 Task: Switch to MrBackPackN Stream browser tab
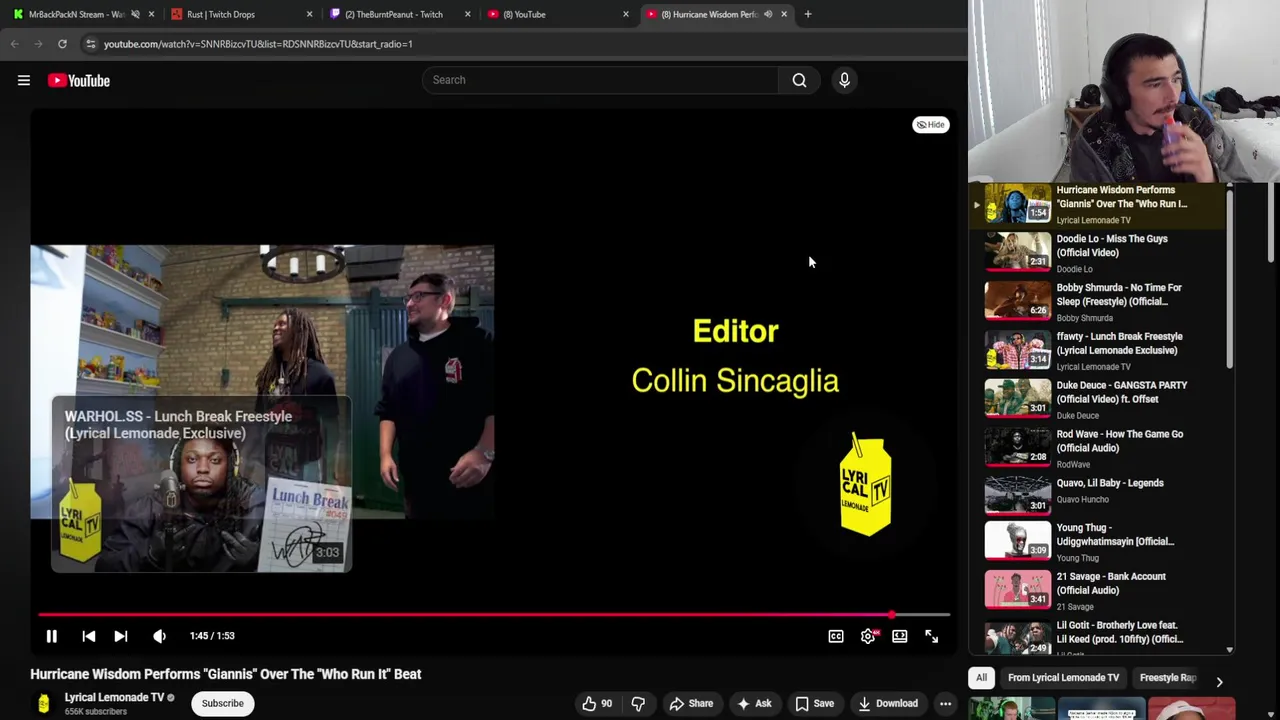tap(76, 14)
